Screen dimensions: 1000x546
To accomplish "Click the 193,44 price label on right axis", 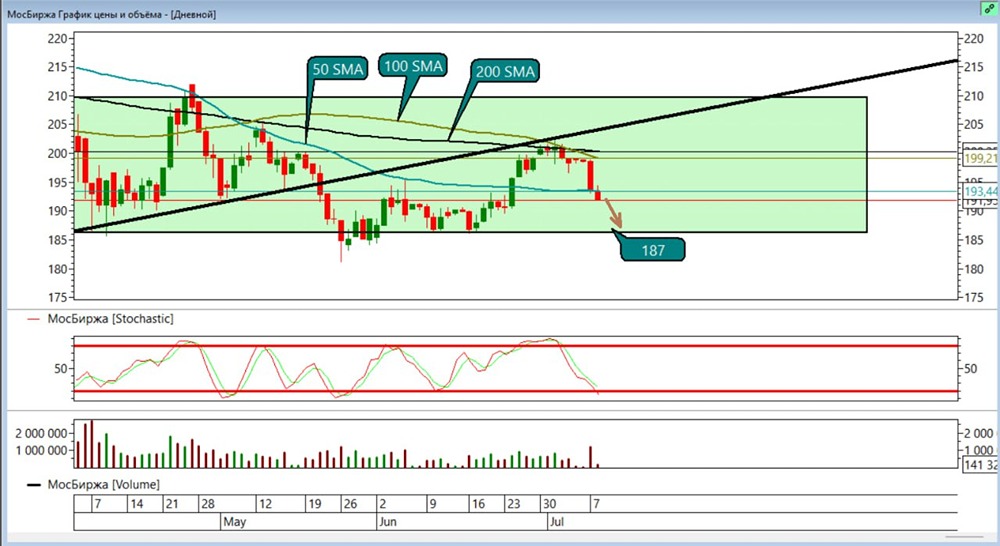I will [x=981, y=191].
